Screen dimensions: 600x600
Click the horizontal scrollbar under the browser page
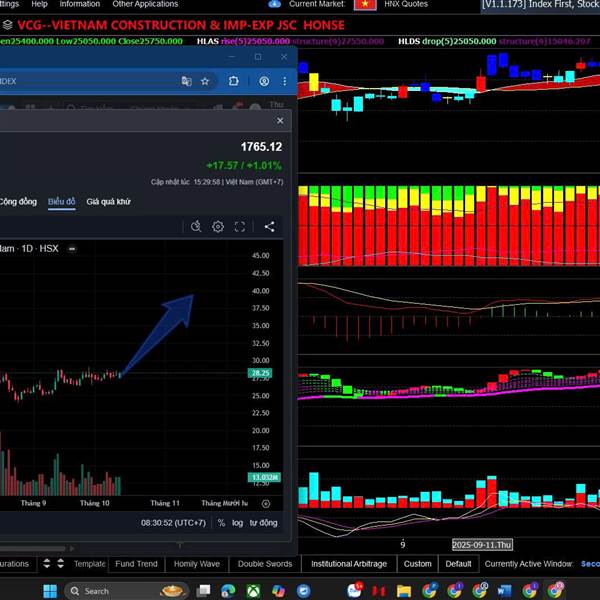pos(33,548)
